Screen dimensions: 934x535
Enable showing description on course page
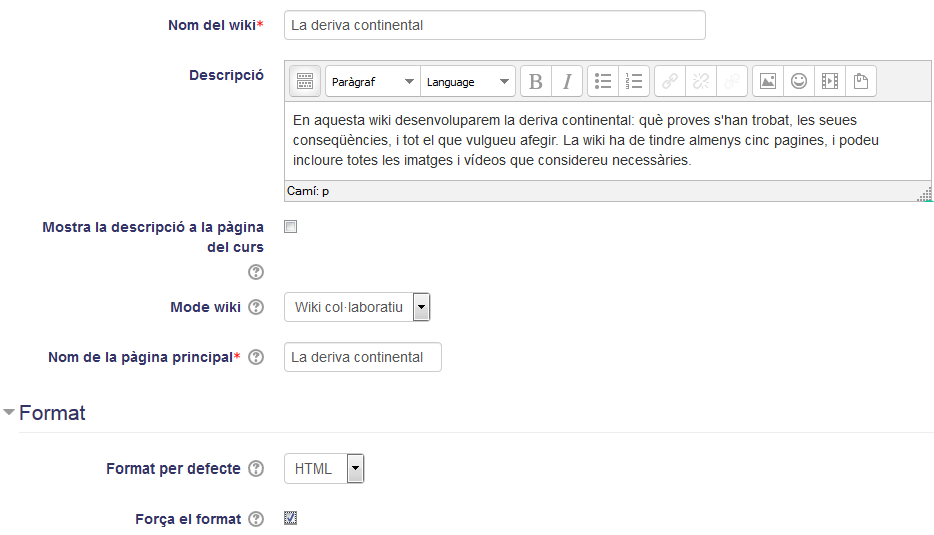pos(291,227)
